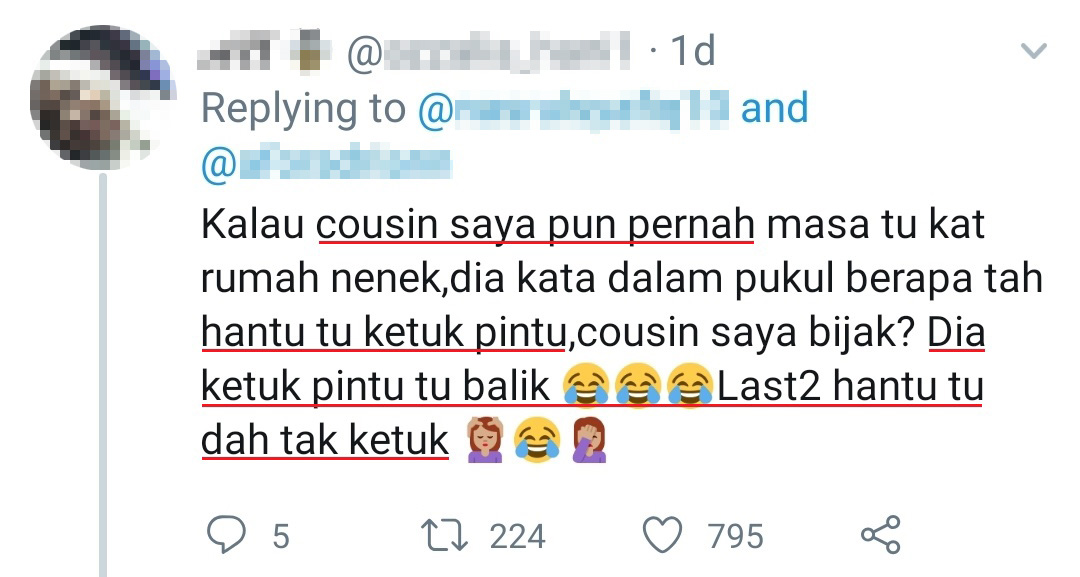Open the pixelated profile avatar
Image resolution: width=1080 pixels, height=577 pixels.
pos(102,97)
